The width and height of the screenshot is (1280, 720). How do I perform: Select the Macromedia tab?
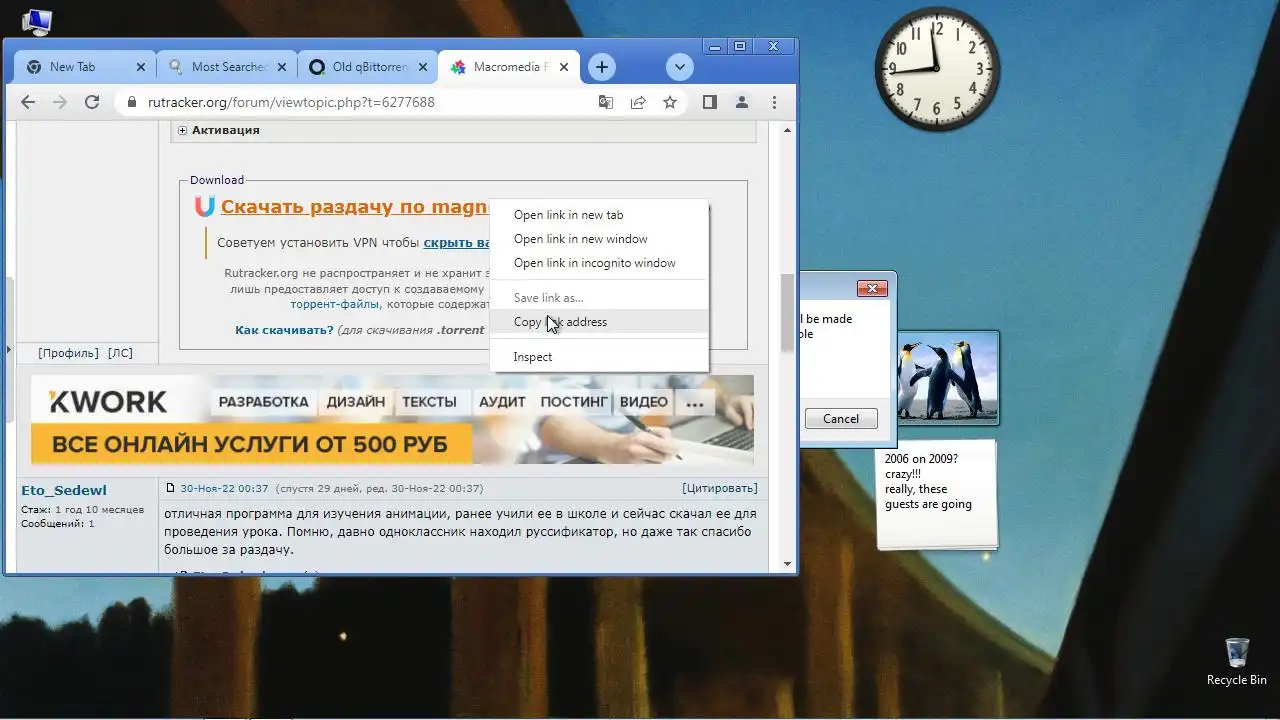tap(510, 67)
